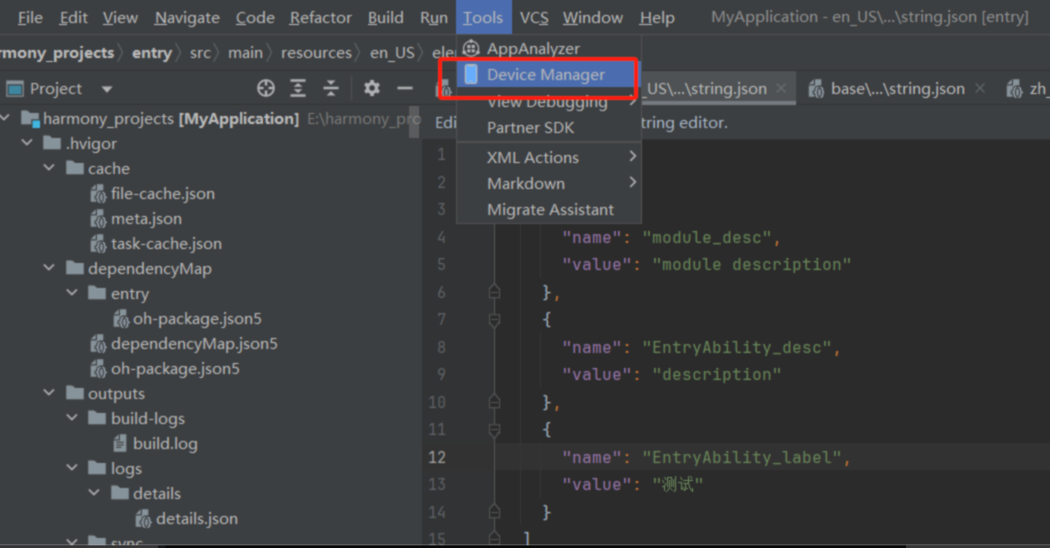Collapse the details folder
This screenshot has height=548, width=1050.
pyautogui.click(x=95, y=492)
